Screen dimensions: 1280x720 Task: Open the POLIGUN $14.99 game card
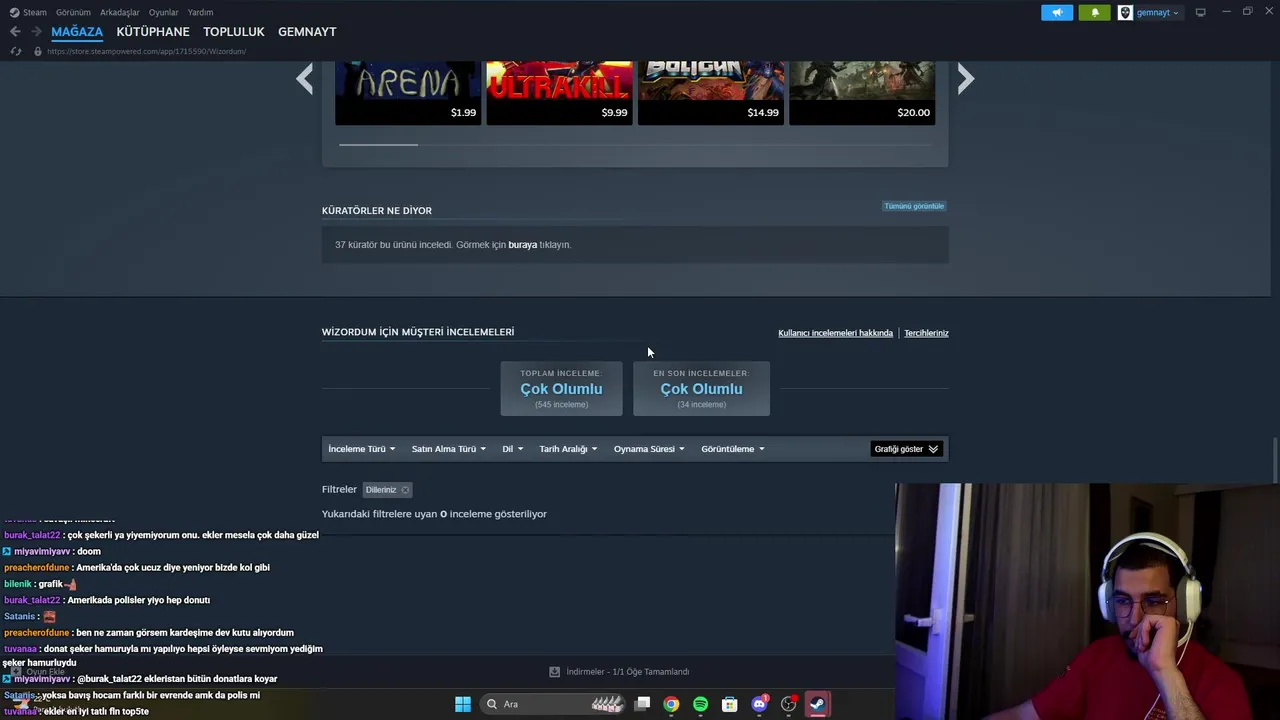(x=711, y=92)
